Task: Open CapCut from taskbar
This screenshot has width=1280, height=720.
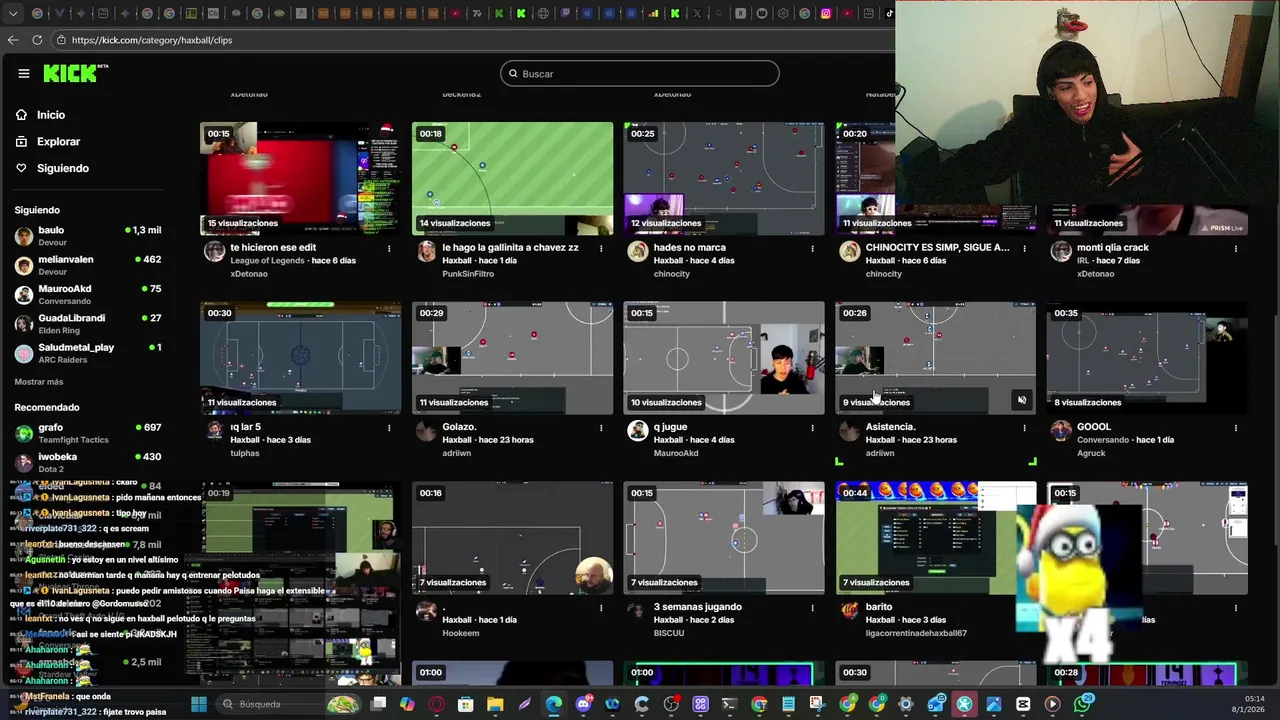Action: point(1023,704)
